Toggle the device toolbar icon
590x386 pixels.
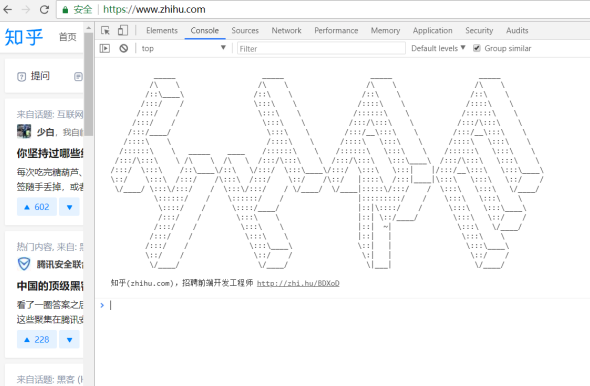(x=123, y=30)
